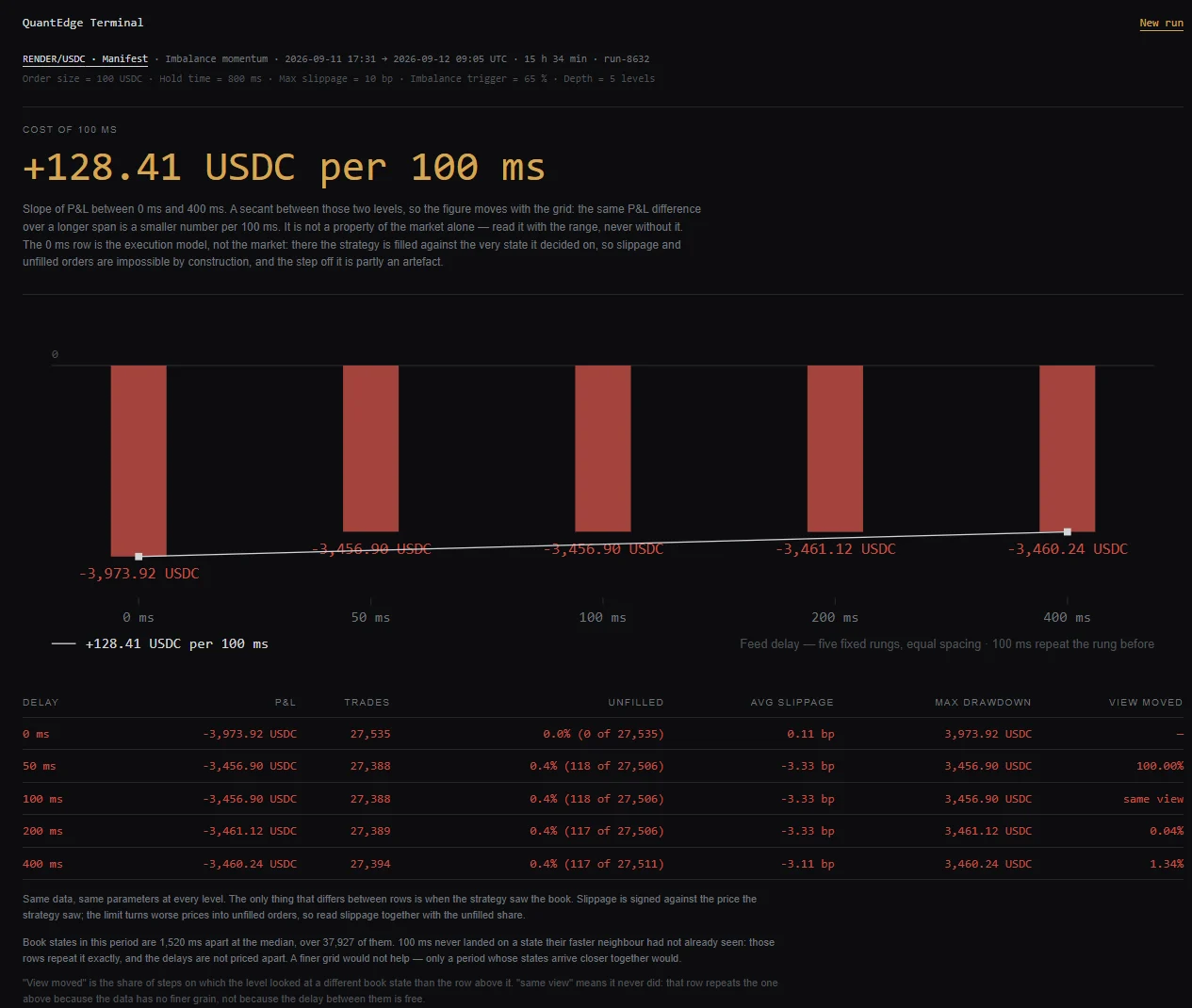Click the Imbalance momentum strategy name
Image resolution: width=1192 pixels, height=1008 pixels.
(x=217, y=58)
